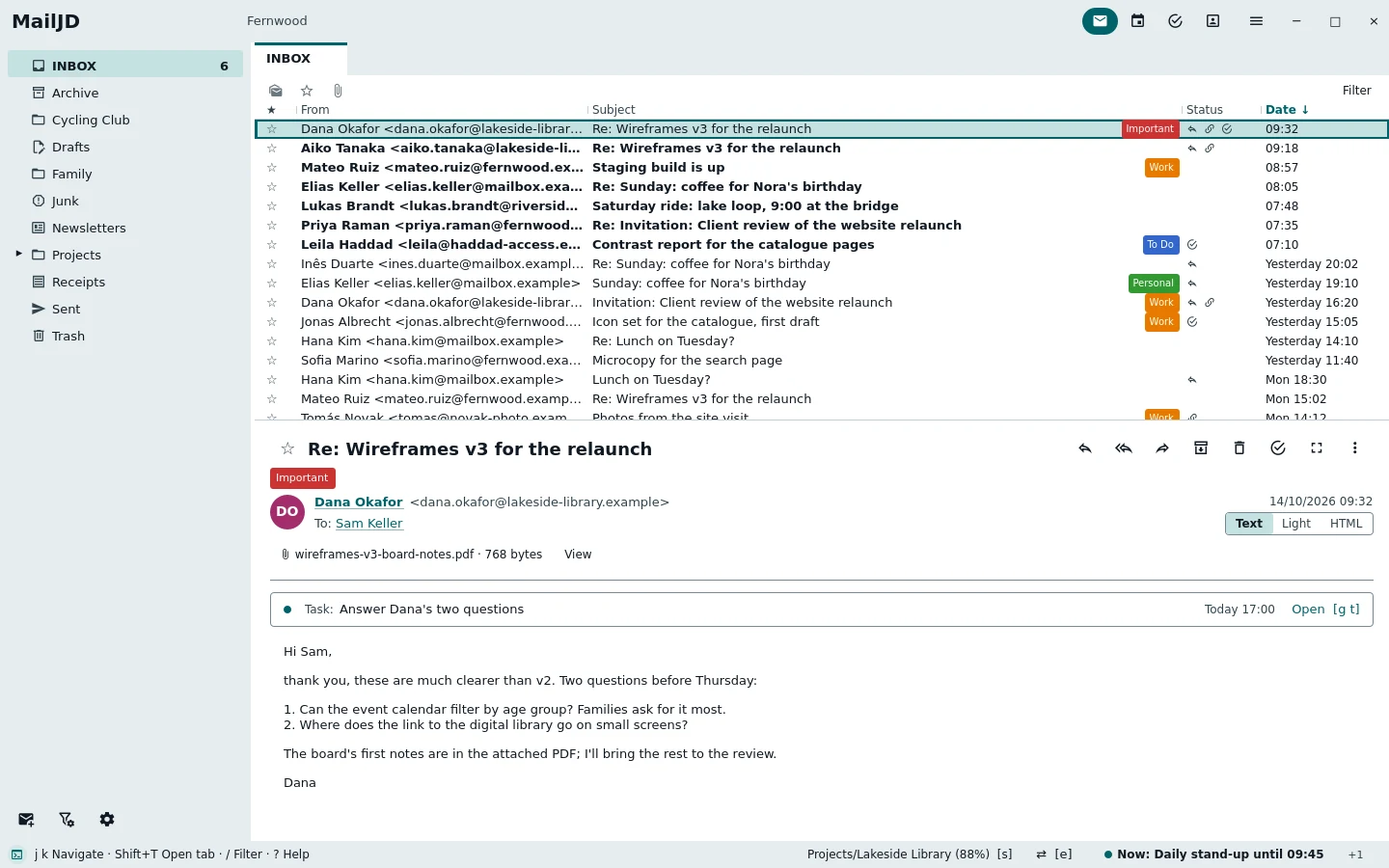The height and width of the screenshot is (868, 1389).
Task: Open settings gear in sidebar
Action: (x=107, y=820)
